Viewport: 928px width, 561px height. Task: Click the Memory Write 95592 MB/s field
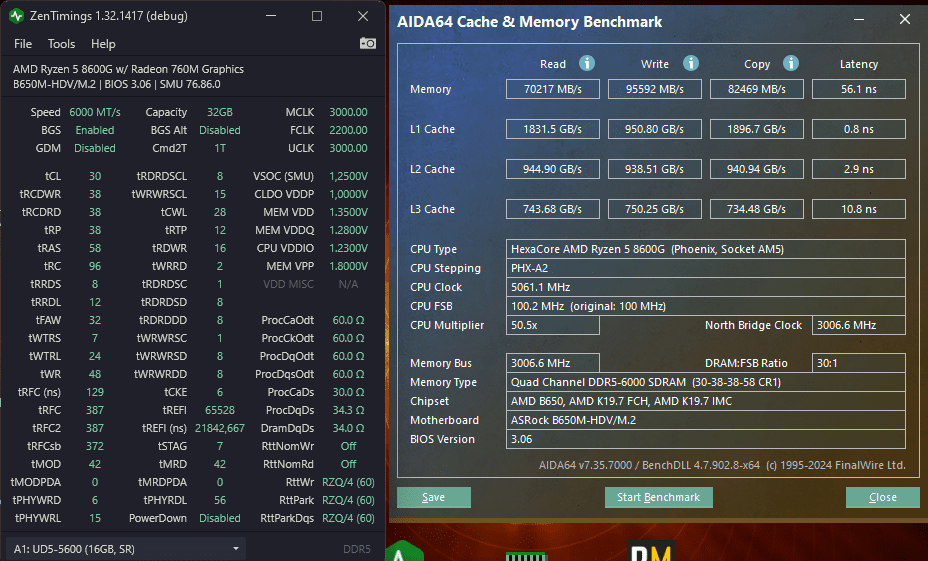coord(655,89)
